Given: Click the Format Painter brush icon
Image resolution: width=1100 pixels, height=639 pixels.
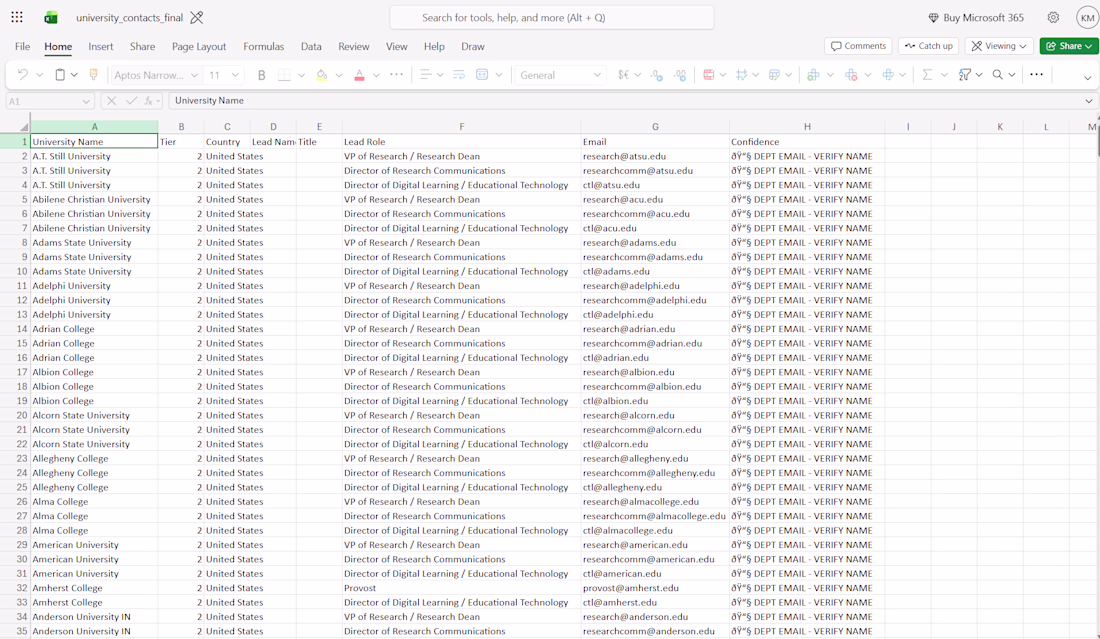Looking at the screenshot, I should pyautogui.click(x=93, y=75).
